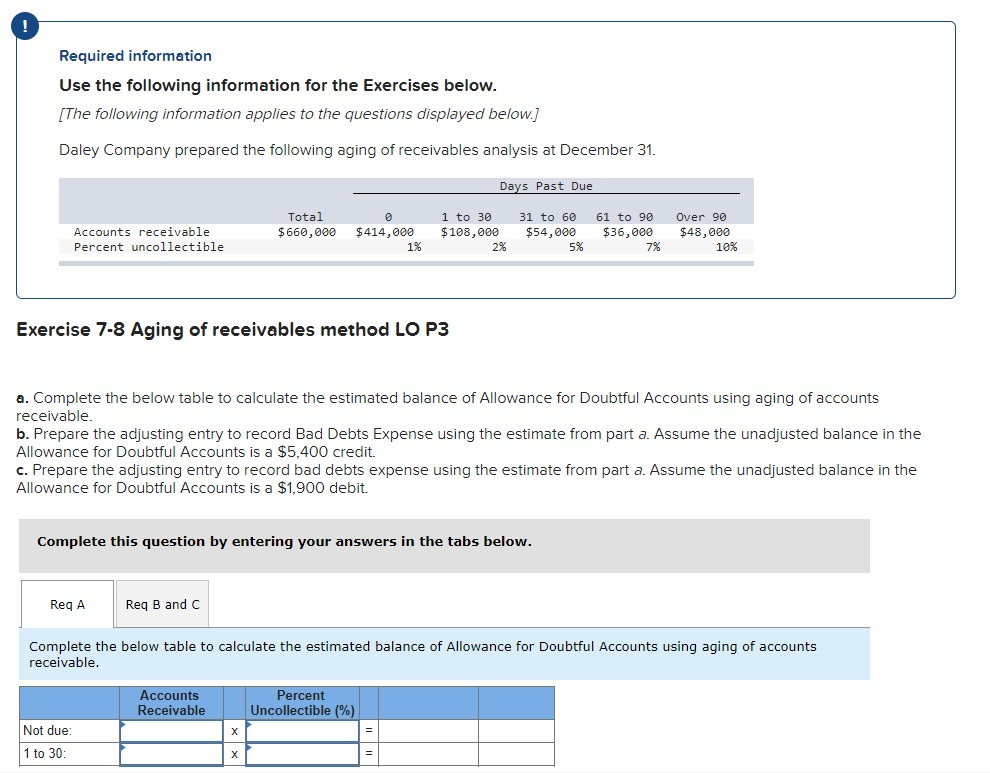990x773 pixels.
Task: Click "Use the following information for the Exercises below"
Action: pyautogui.click(x=278, y=85)
